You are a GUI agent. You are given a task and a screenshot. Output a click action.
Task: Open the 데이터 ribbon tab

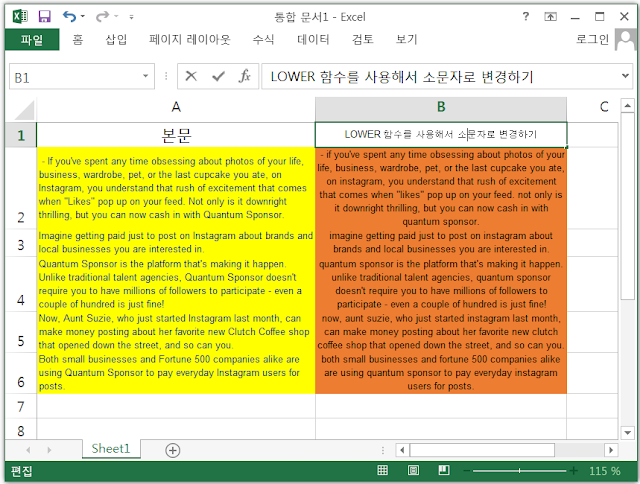point(313,40)
